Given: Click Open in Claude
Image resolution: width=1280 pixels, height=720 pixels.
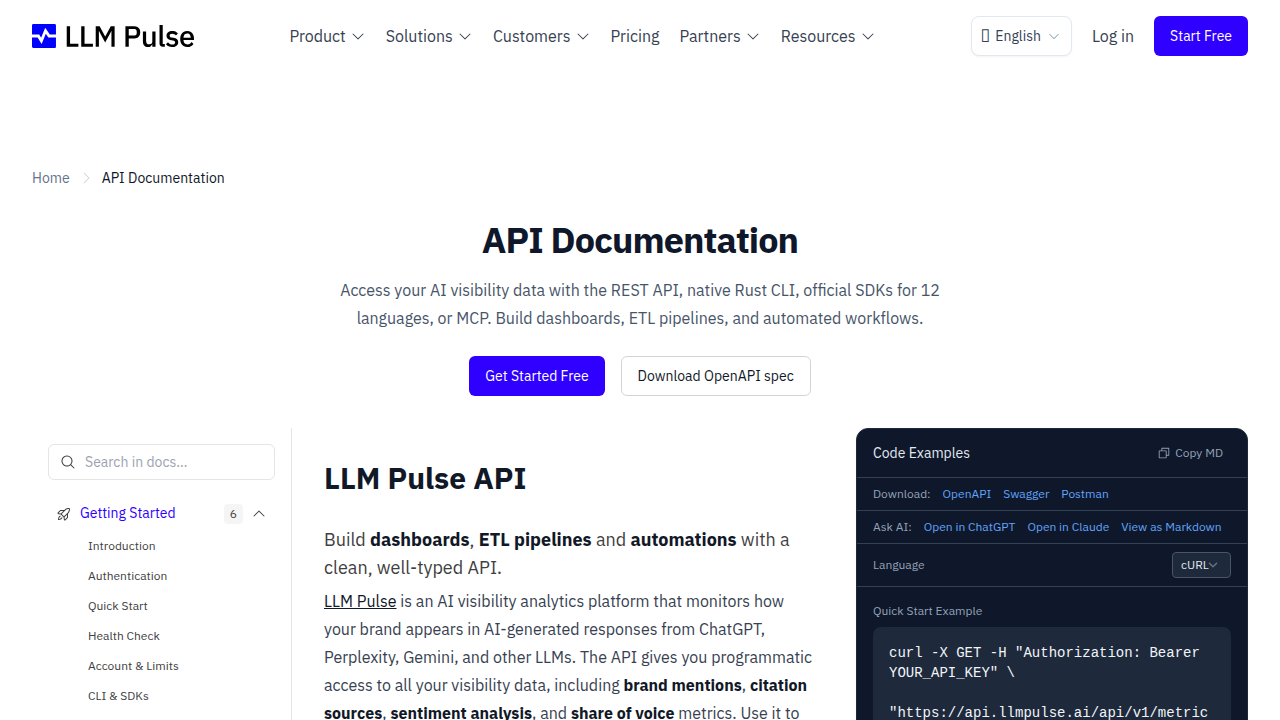Looking at the screenshot, I should coord(1068,527).
